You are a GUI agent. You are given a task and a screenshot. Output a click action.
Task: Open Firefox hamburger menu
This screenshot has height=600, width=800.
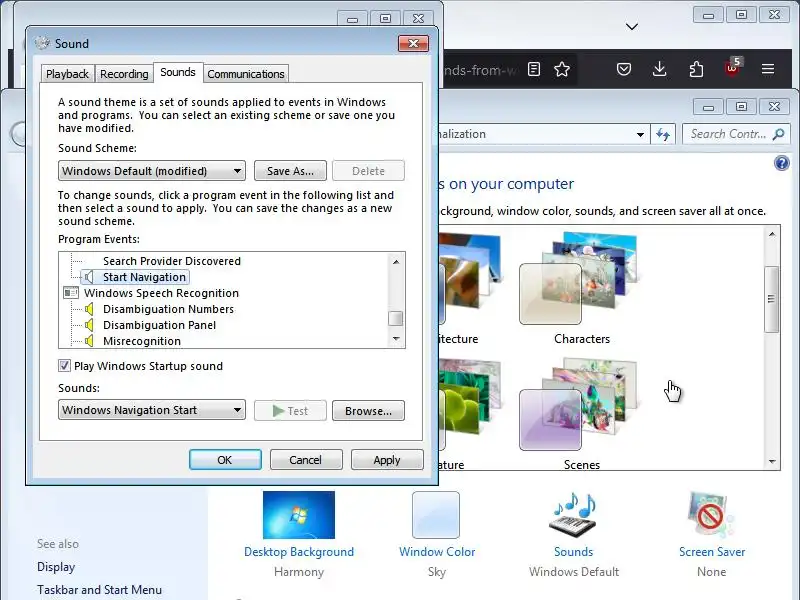pos(768,69)
